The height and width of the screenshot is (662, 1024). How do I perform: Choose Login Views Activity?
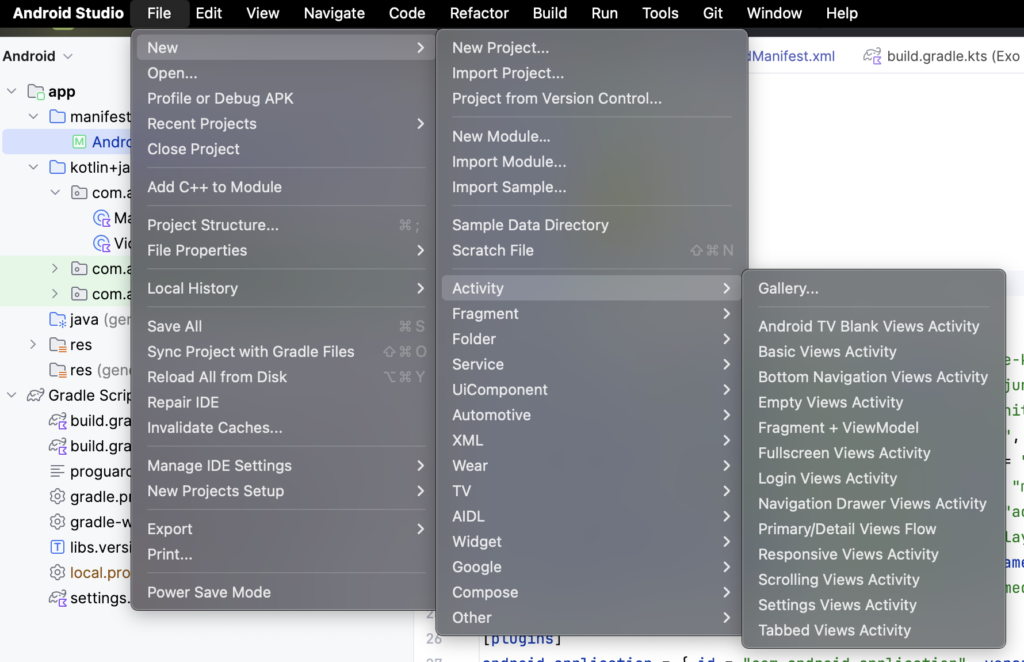coord(873,478)
